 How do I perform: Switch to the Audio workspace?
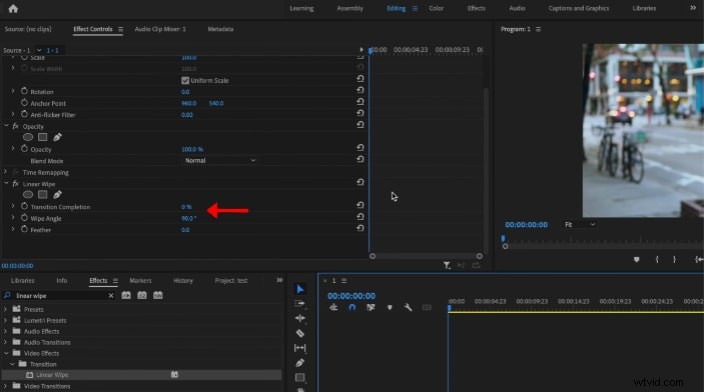(517, 8)
